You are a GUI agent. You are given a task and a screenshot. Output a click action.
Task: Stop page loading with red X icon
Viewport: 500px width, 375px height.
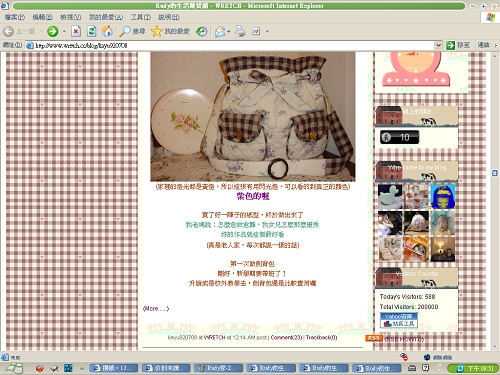coord(76,31)
